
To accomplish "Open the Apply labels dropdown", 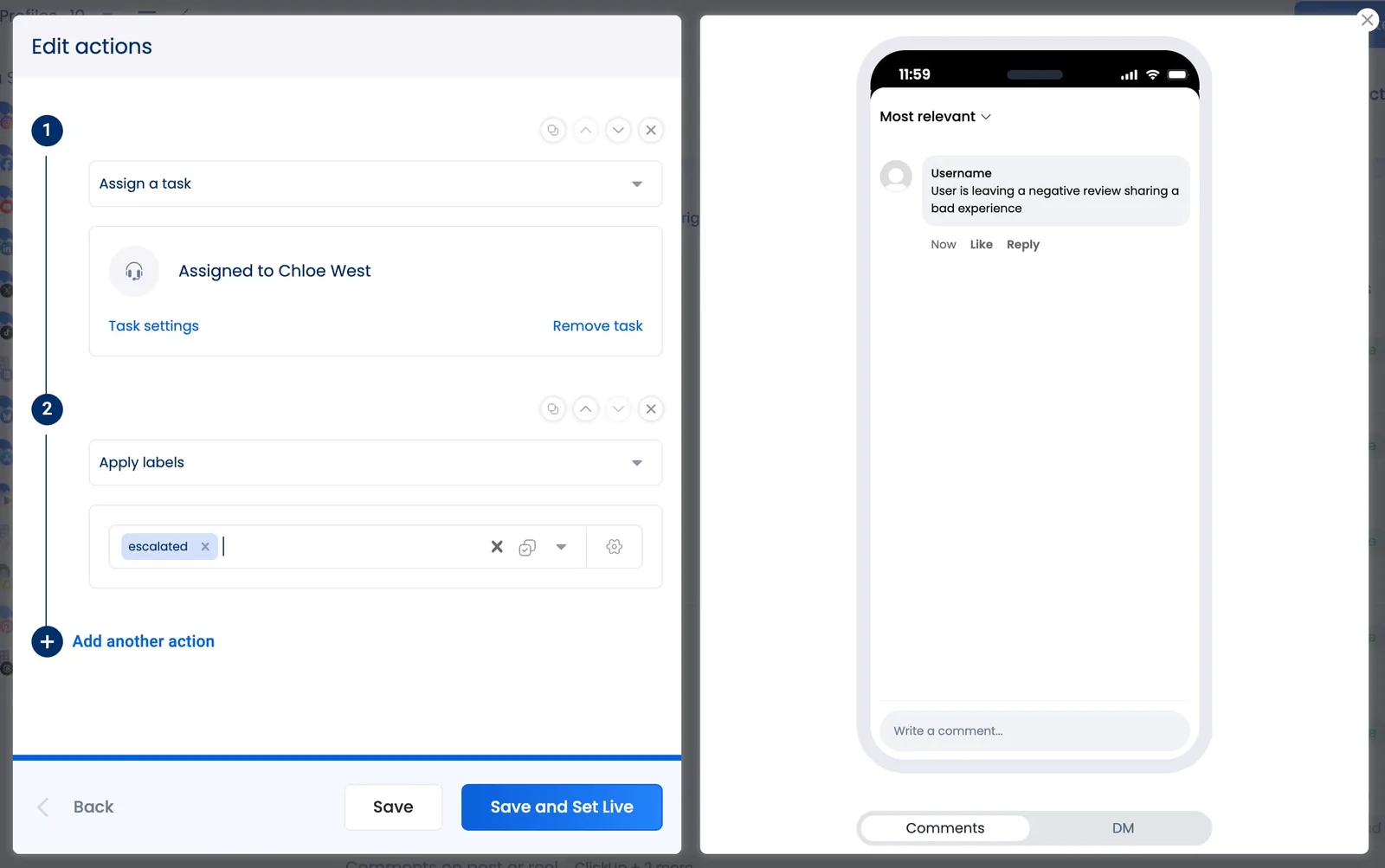I will tap(636, 462).
